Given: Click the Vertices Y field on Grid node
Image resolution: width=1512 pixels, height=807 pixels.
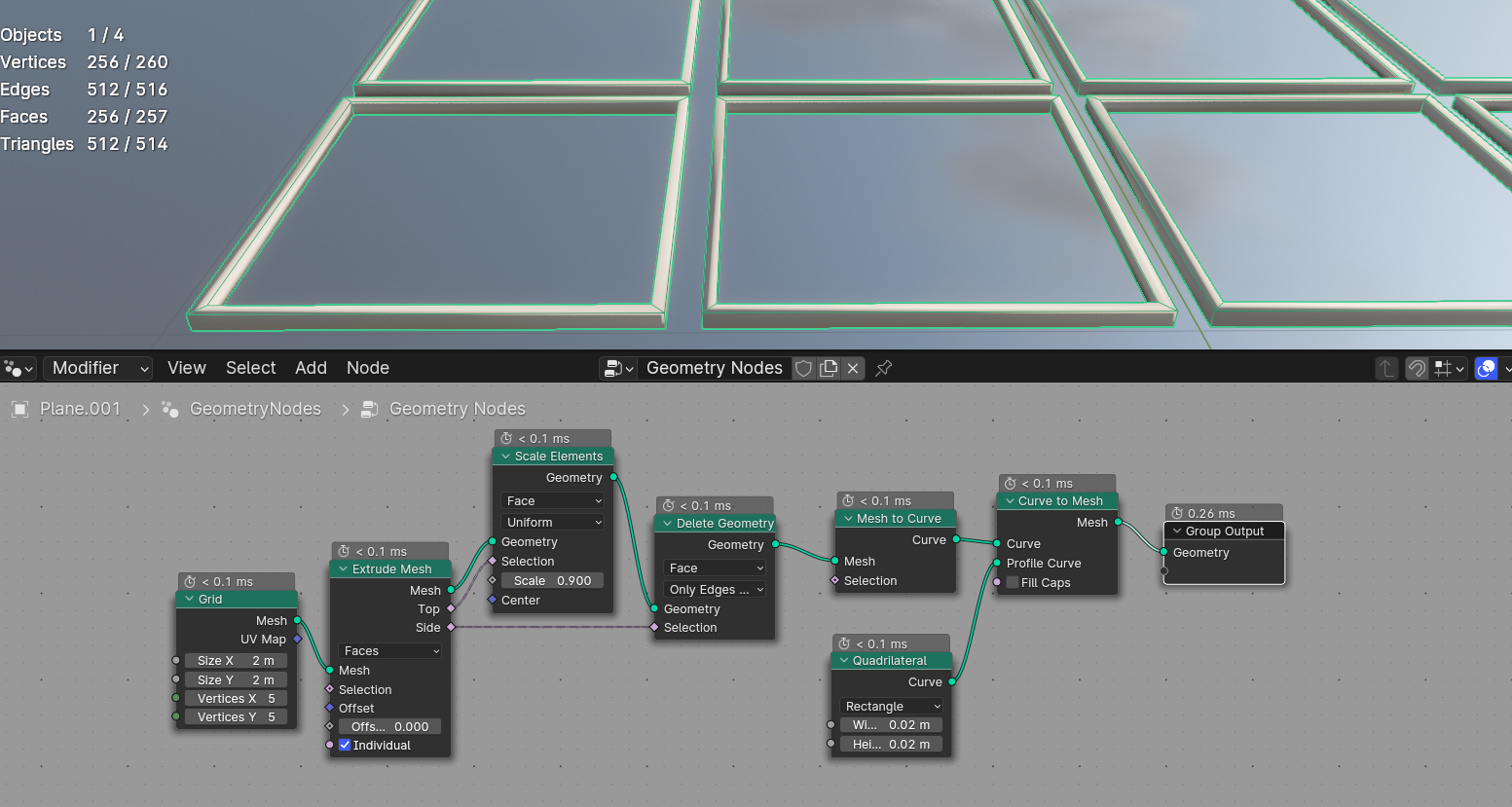Looking at the screenshot, I should click(235, 717).
